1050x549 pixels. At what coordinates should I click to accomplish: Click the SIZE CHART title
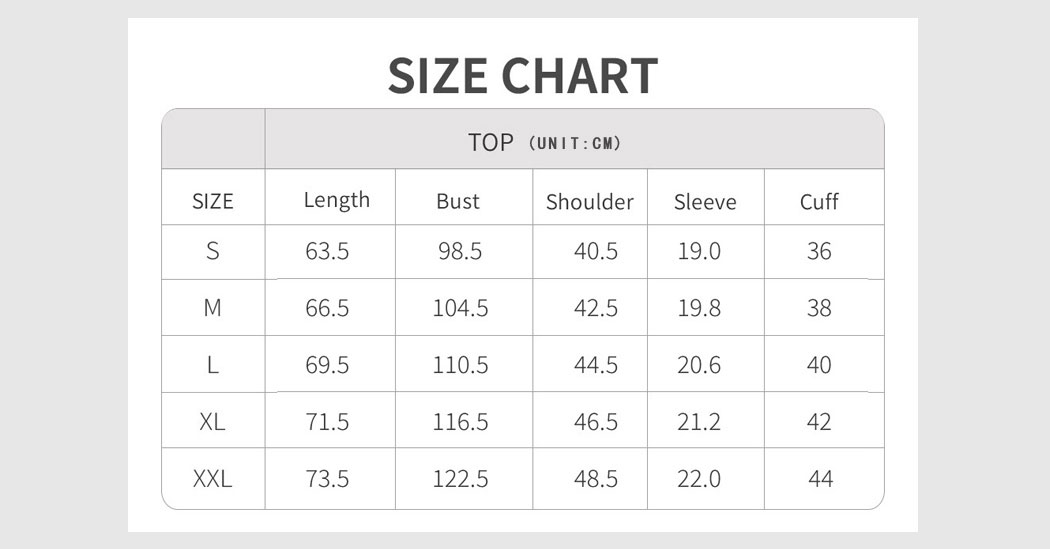[523, 76]
